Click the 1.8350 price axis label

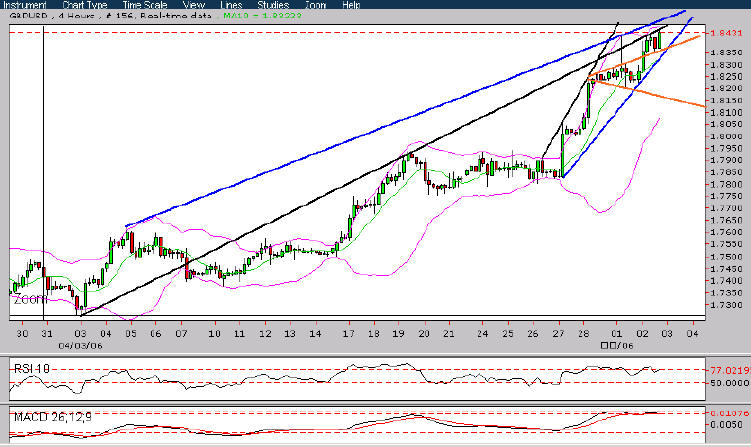[726, 52]
